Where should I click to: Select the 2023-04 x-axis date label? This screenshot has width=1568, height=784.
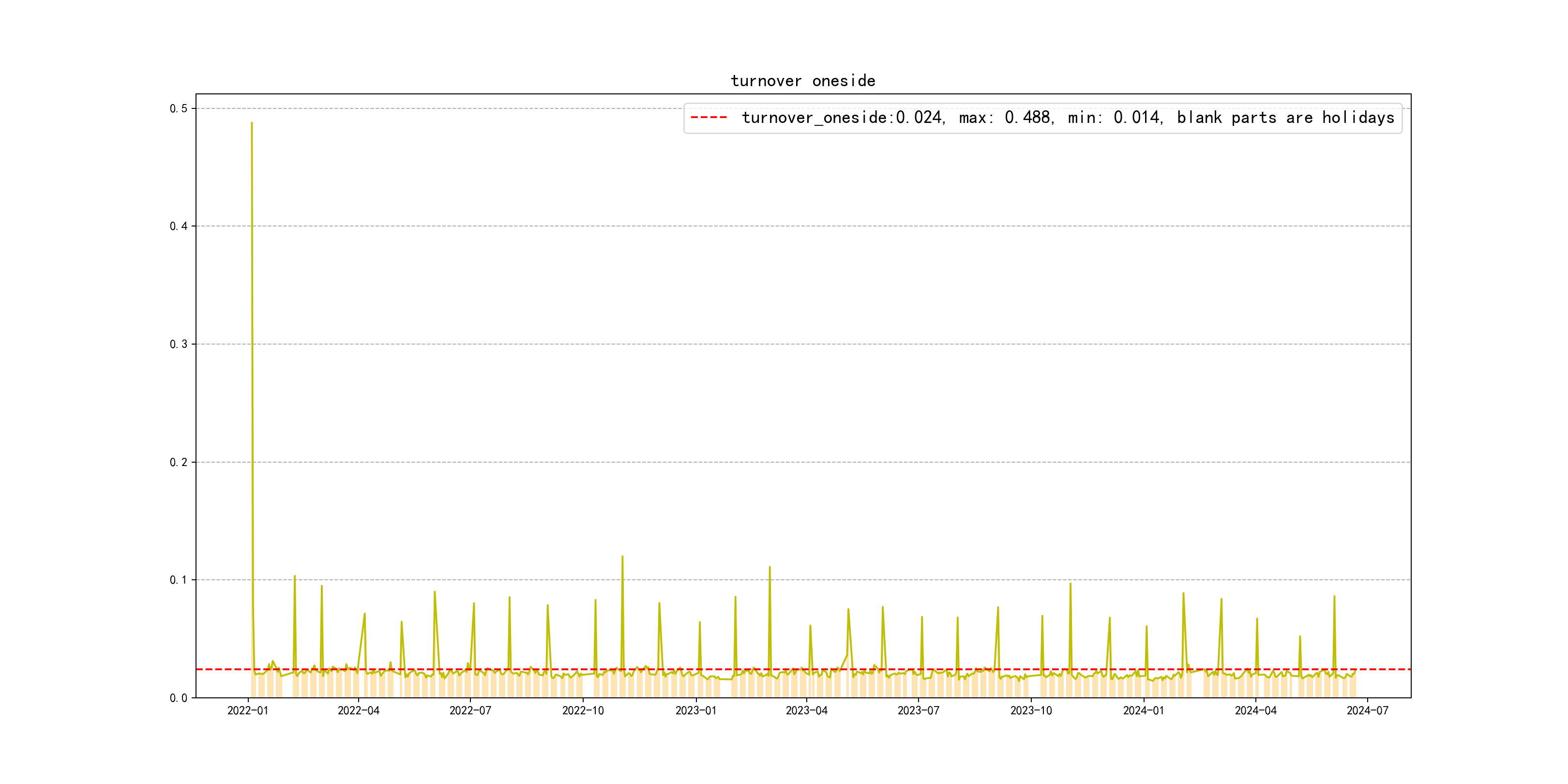pyautogui.click(x=807, y=710)
